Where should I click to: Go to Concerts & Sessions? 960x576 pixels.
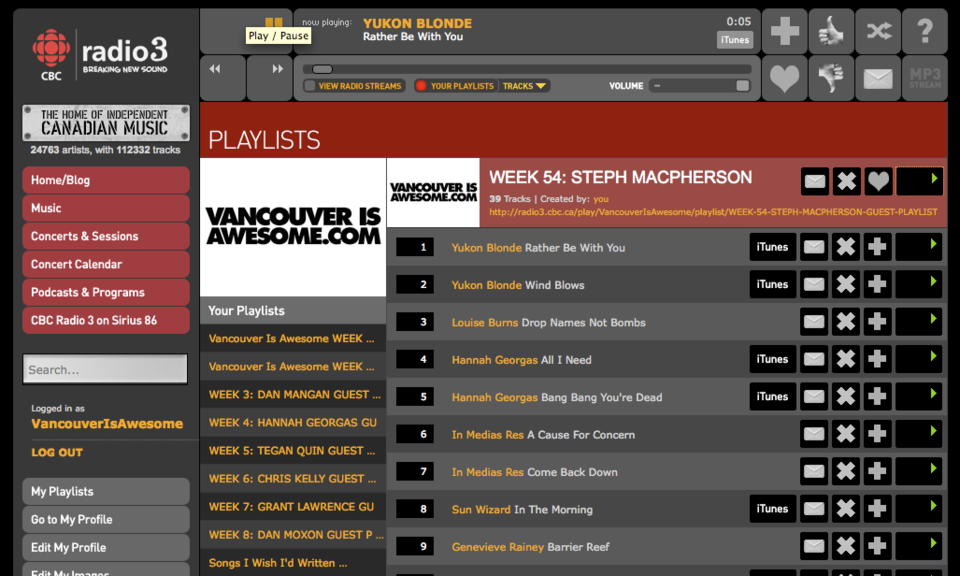(x=106, y=236)
